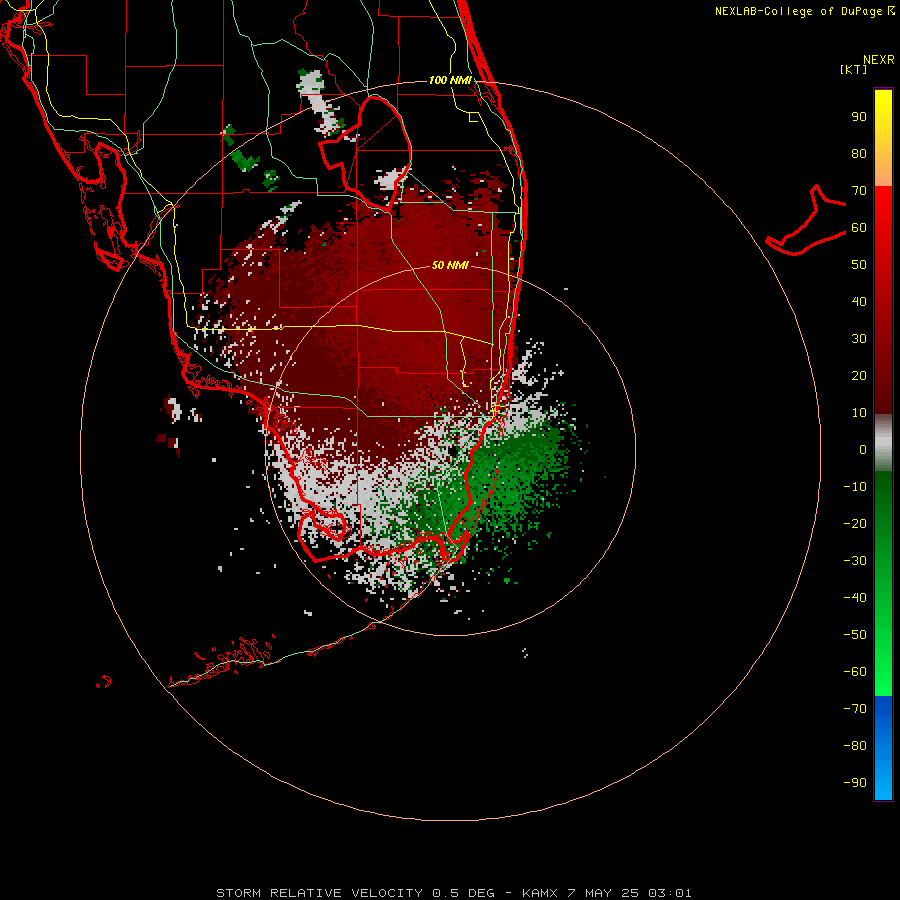Click the -40 value on the velocity scale
The height and width of the screenshot is (900, 900).
click(x=855, y=598)
